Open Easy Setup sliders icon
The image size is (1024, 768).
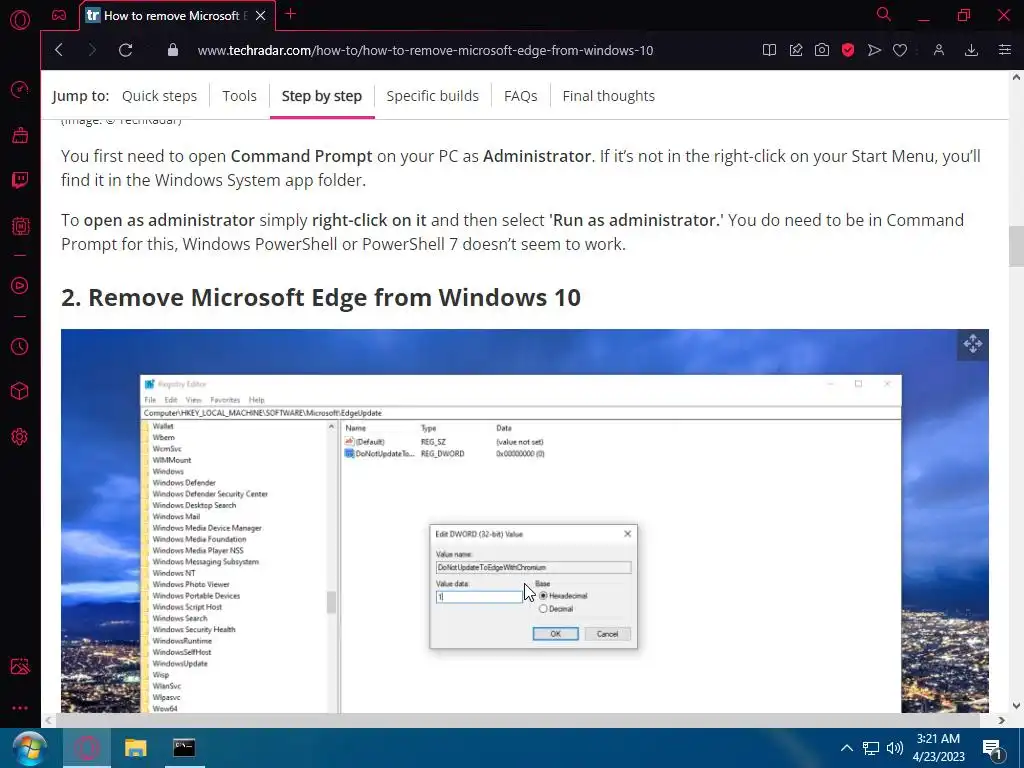coord(1004,50)
